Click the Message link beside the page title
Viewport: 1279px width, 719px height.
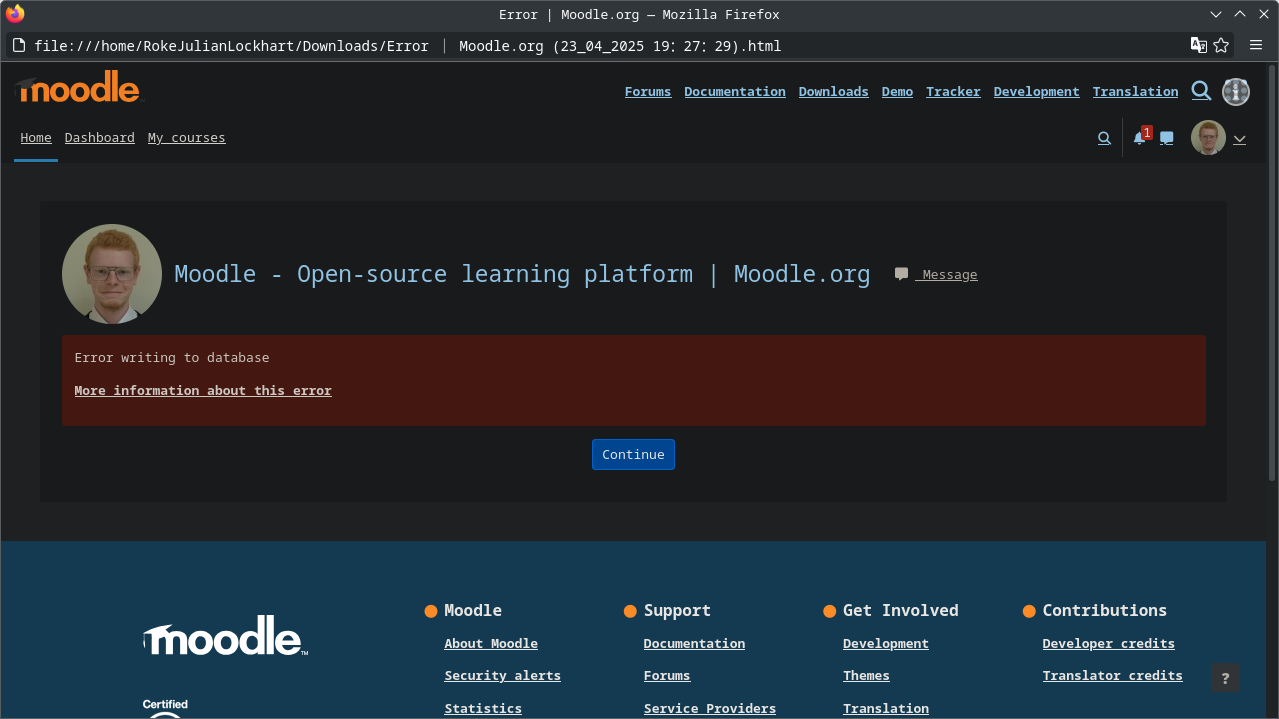[x=936, y=275]
